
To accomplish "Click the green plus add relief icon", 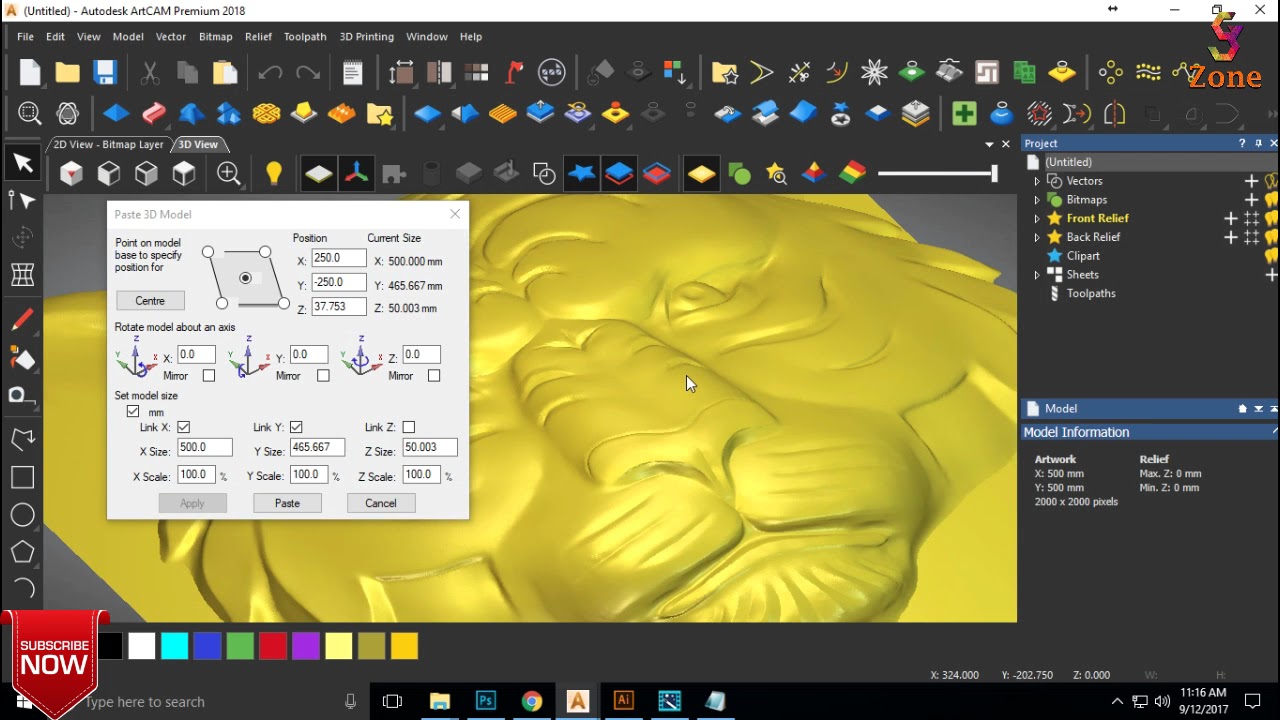I will click(964, 113).
